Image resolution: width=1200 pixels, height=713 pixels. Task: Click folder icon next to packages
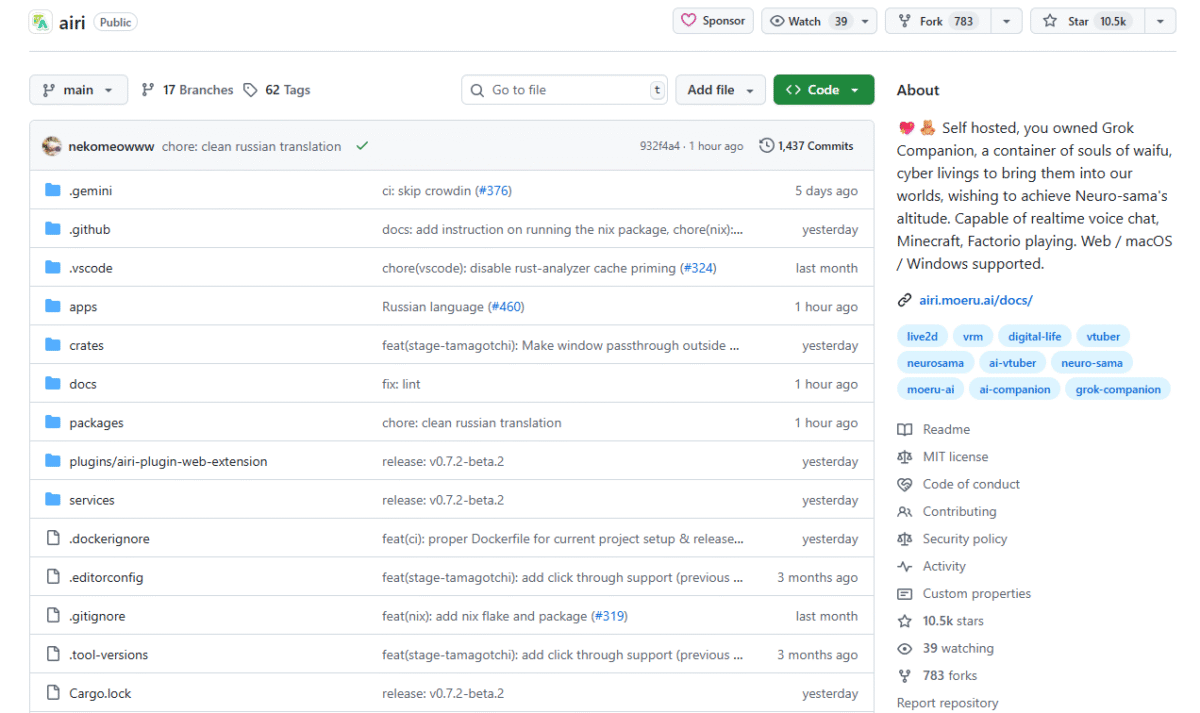[x=53, y=422]
